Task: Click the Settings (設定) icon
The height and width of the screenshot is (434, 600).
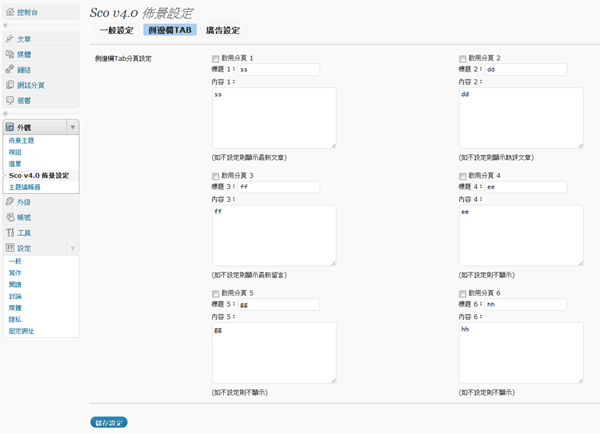Action: tap(10, 248)
